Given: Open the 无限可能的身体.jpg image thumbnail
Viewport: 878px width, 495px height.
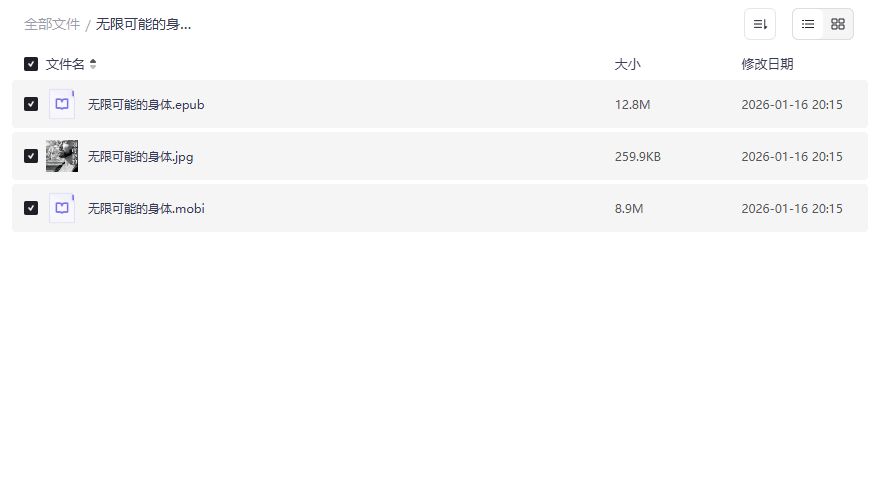Looking at the screenshot, I should click(62, 156).
